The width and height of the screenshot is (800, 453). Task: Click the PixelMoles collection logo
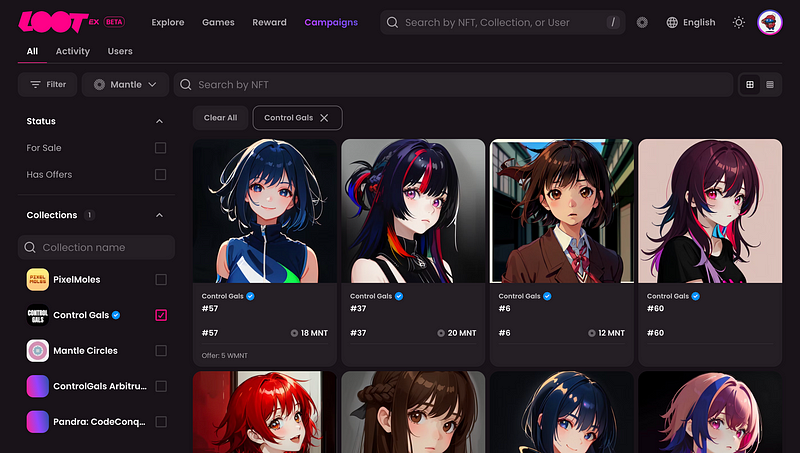[38, 280]
